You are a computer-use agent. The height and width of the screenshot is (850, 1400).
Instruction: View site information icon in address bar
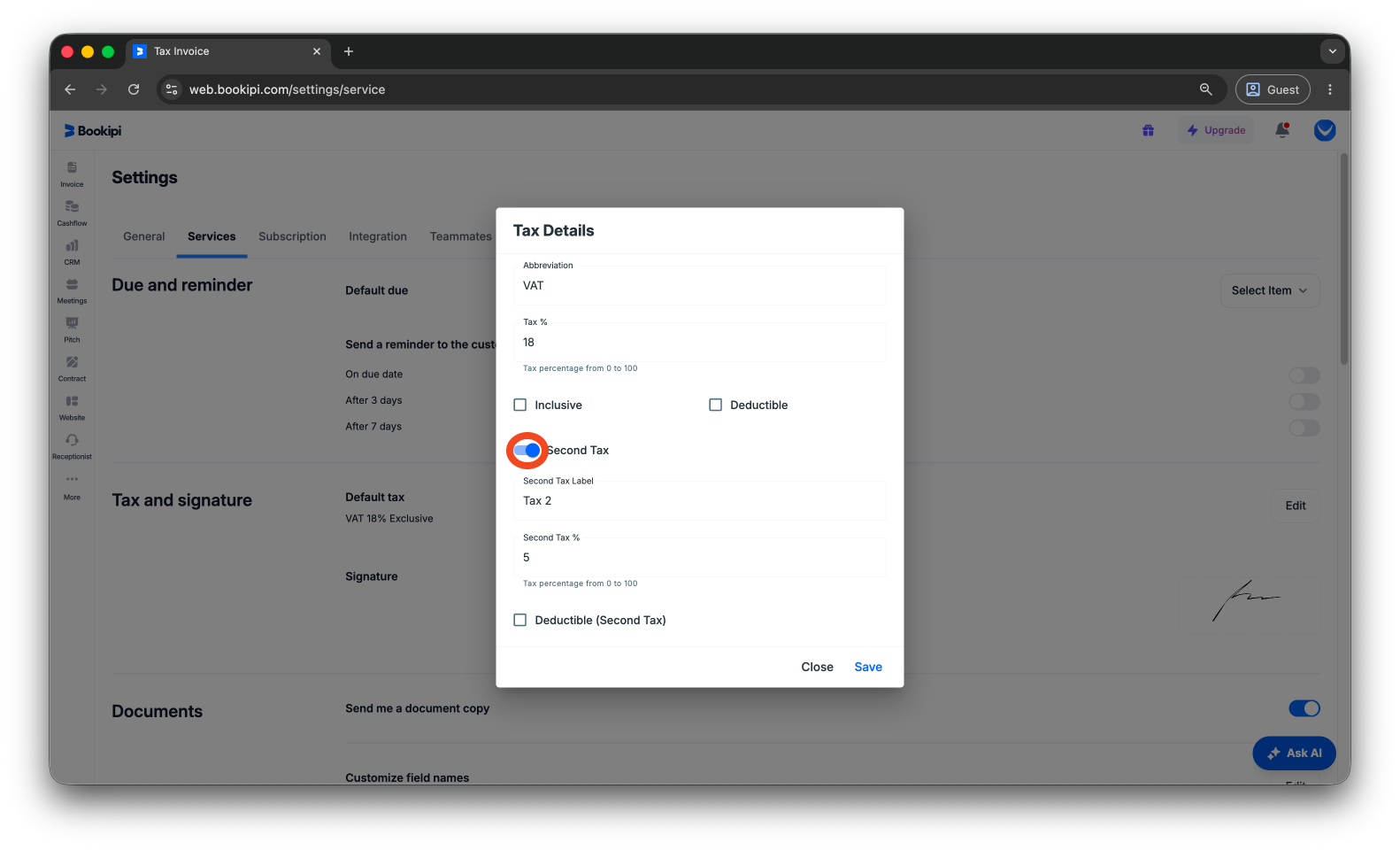(x=173, y=89)
